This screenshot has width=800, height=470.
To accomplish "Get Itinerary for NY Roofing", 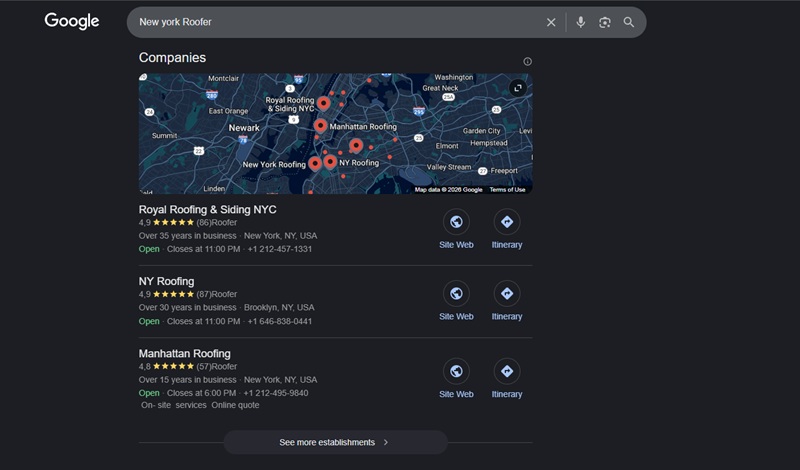I will [507, 301].
